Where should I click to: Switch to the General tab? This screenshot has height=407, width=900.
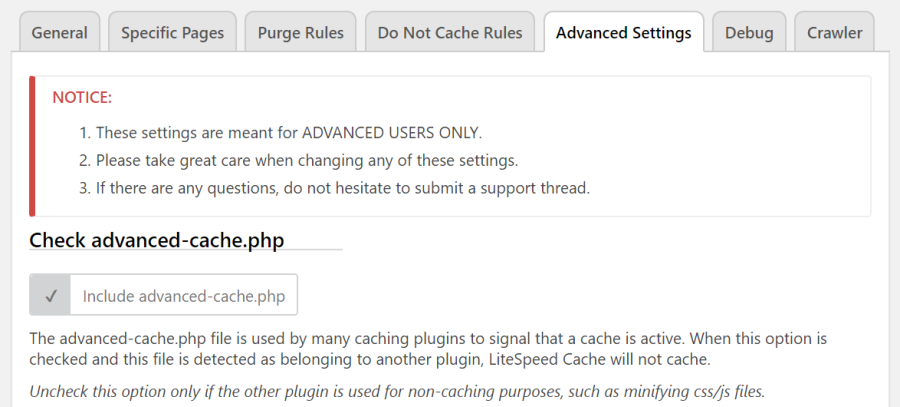[x=60, y=32]
